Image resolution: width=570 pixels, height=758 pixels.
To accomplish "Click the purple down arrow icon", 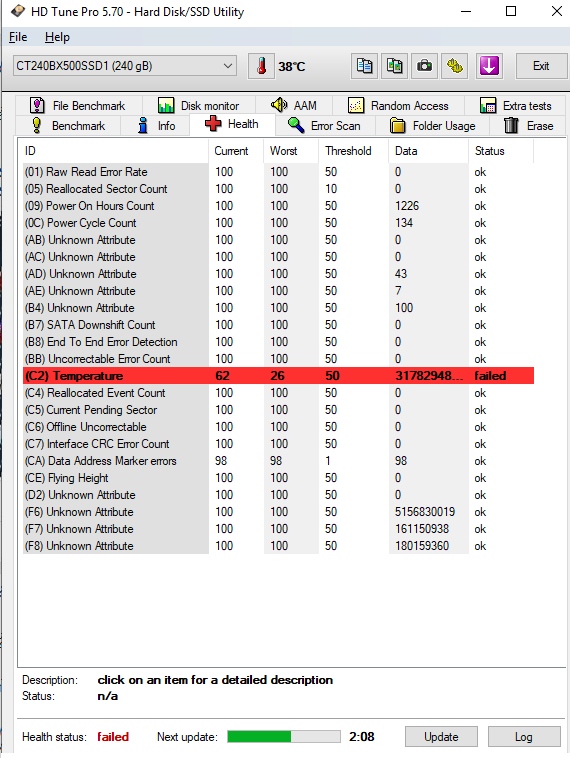I will tap(489, 66).
